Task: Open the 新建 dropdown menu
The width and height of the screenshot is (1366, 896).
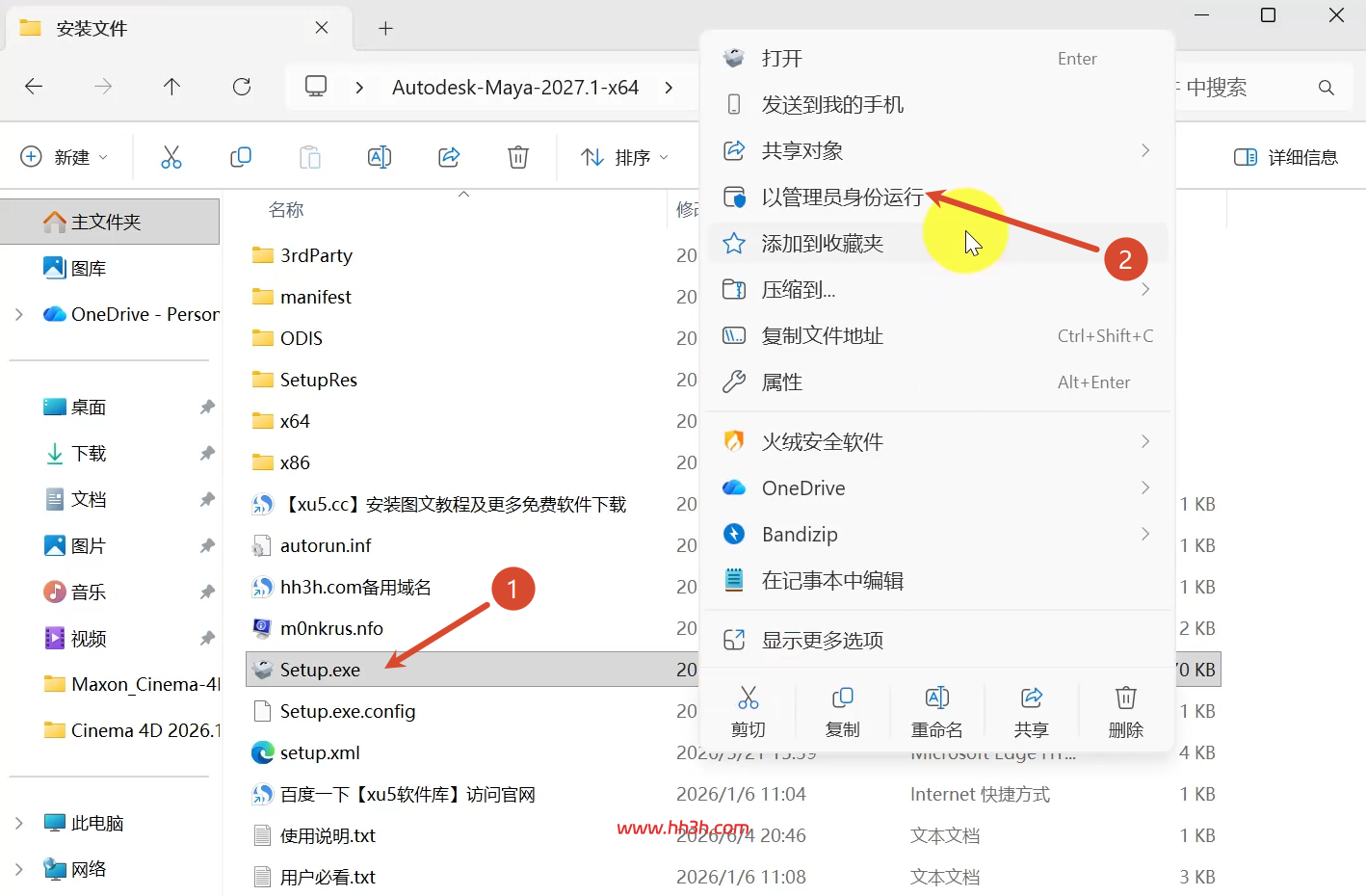Action: (64, 157)
